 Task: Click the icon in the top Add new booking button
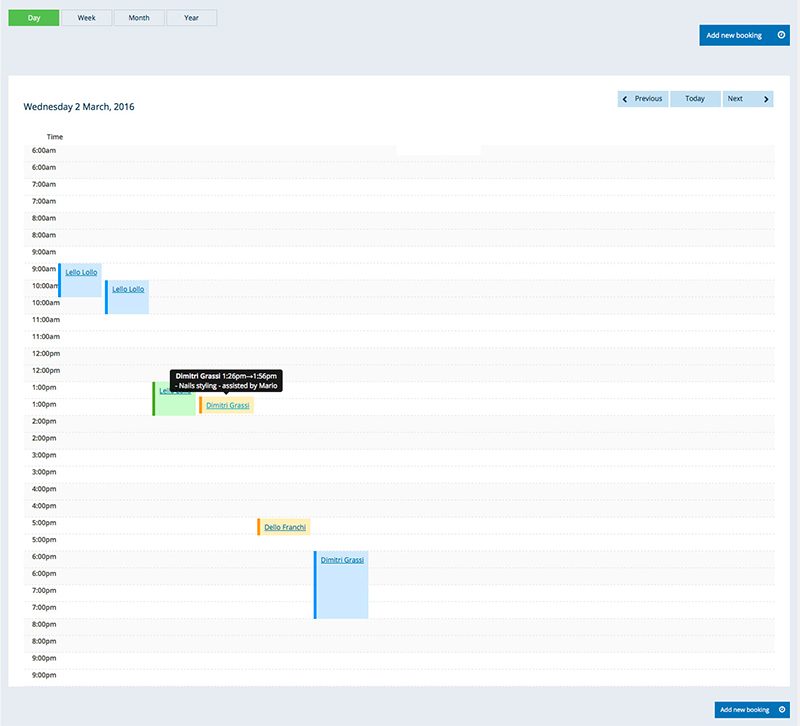(x=781, y=35)
